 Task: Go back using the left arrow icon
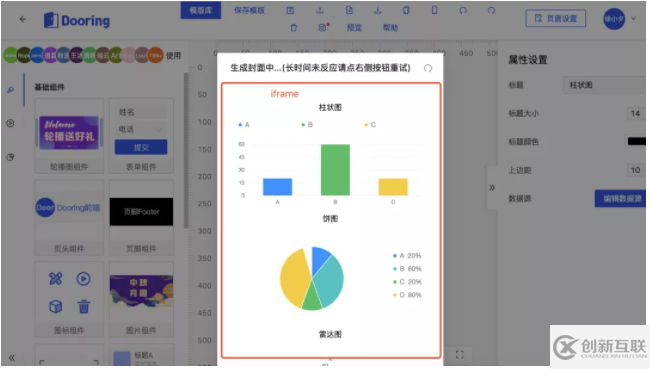tap(23, 19)
